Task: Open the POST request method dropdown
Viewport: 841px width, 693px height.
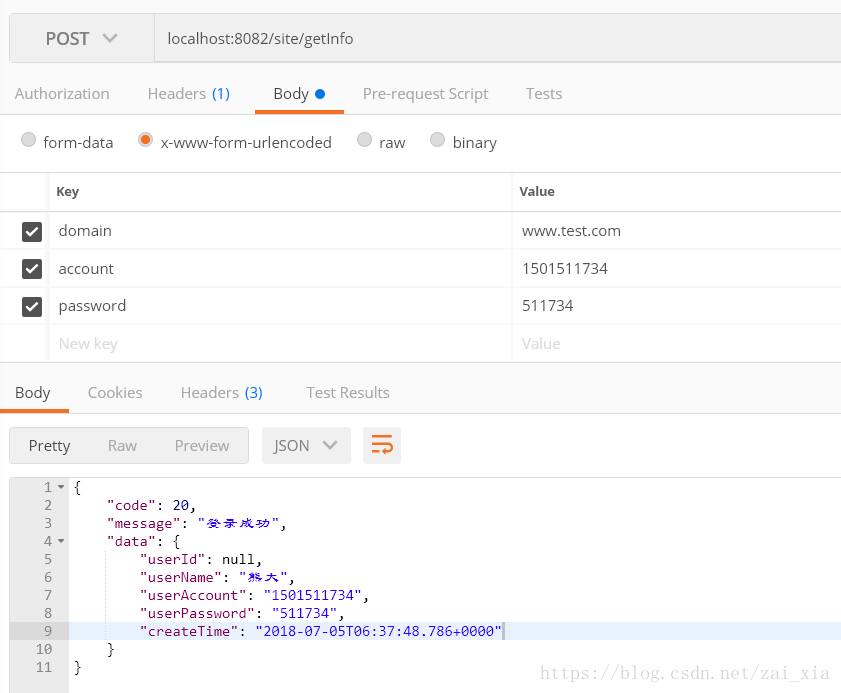Action: (80, 38)
